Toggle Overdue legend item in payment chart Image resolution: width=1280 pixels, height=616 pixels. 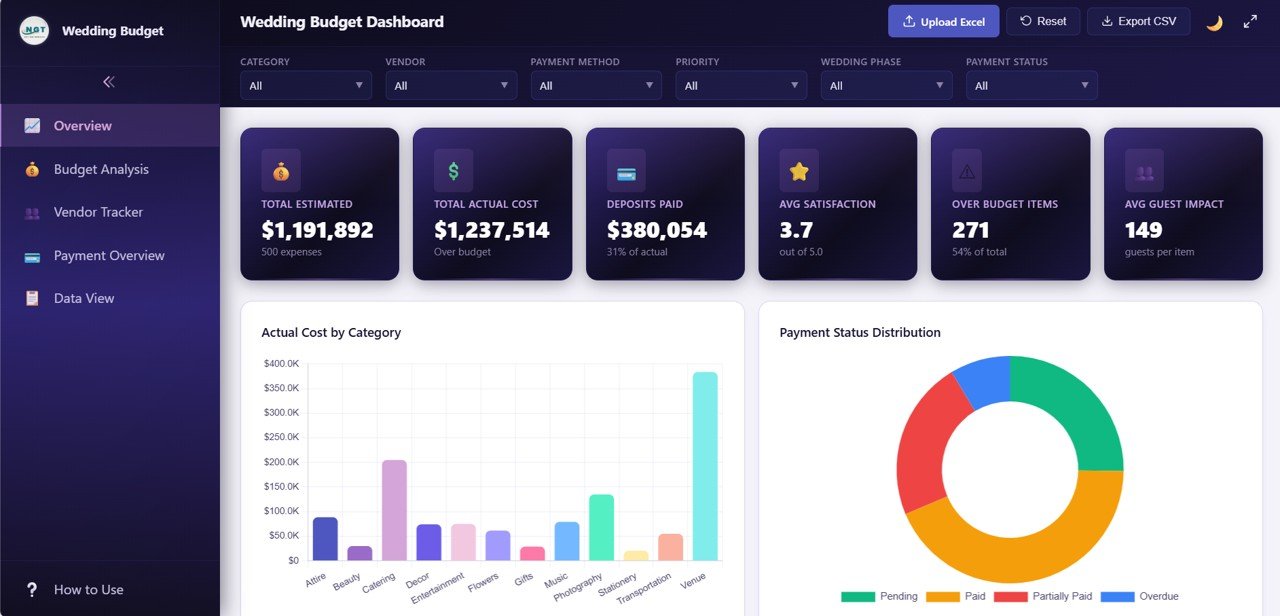point(1139,596)
